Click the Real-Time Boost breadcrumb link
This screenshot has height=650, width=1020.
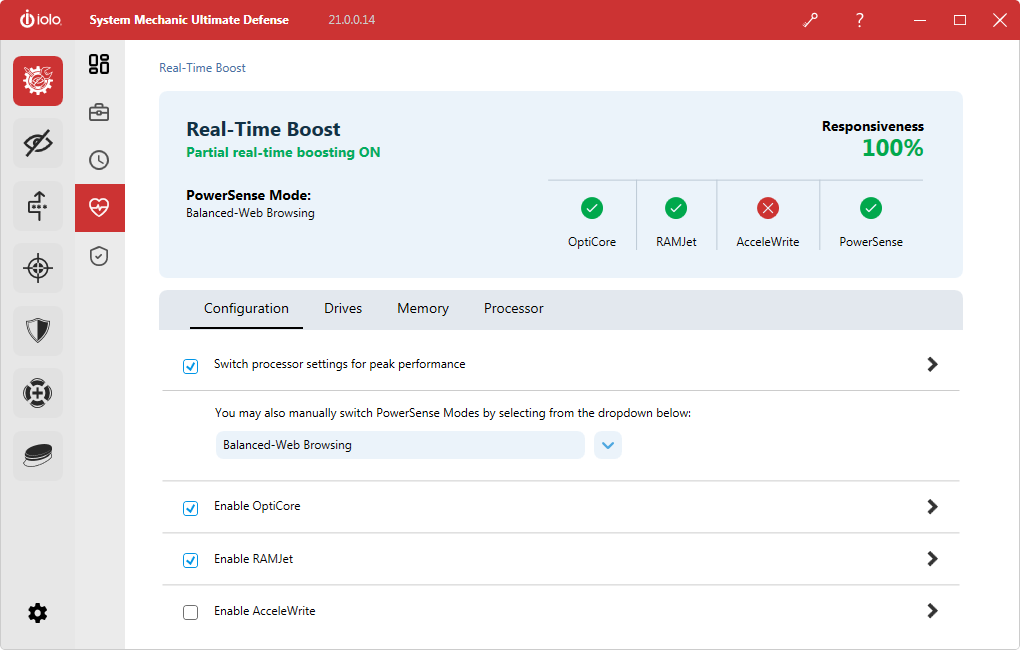202,68
